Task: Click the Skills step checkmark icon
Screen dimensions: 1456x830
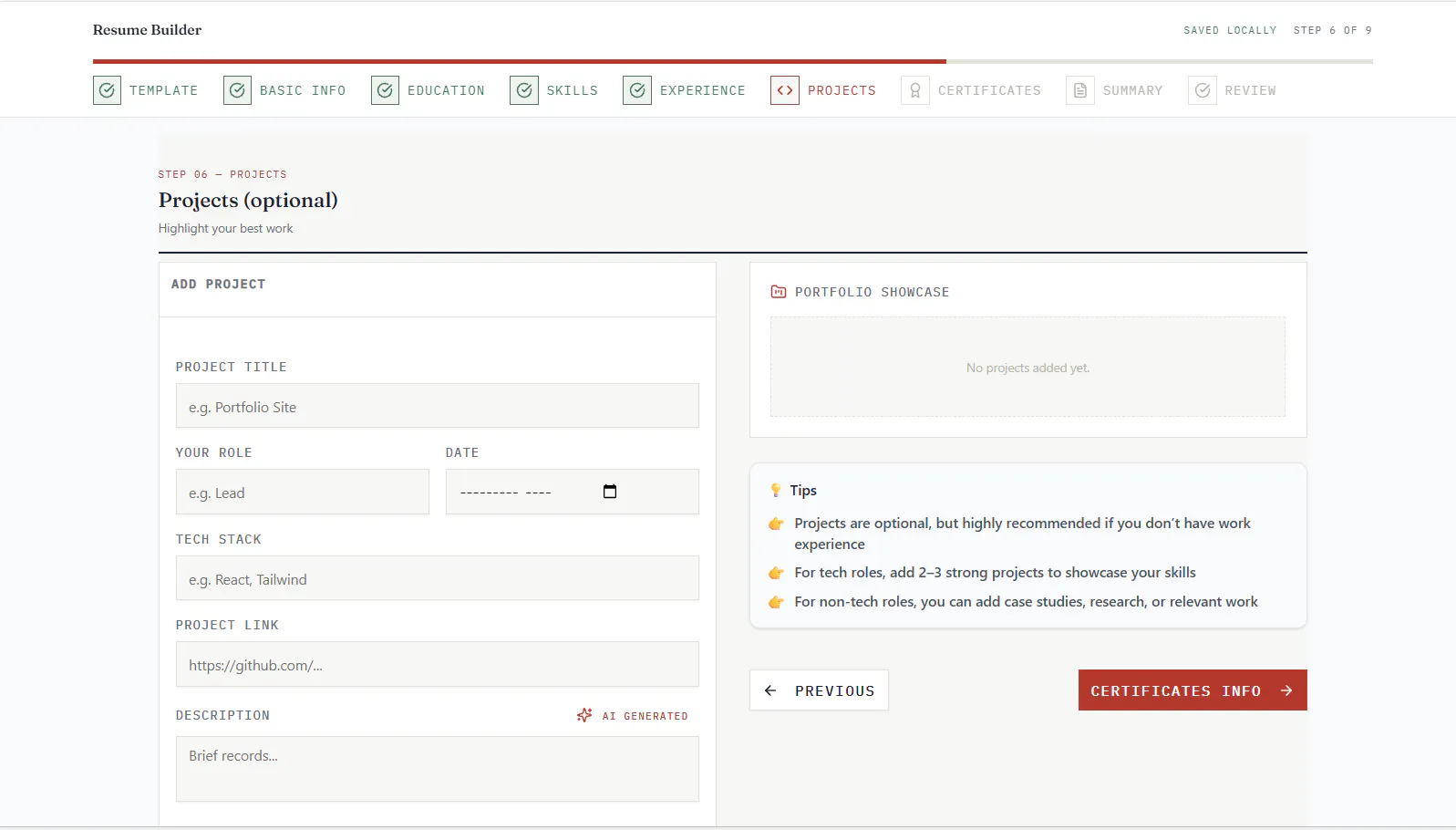Action: point(524,90)
